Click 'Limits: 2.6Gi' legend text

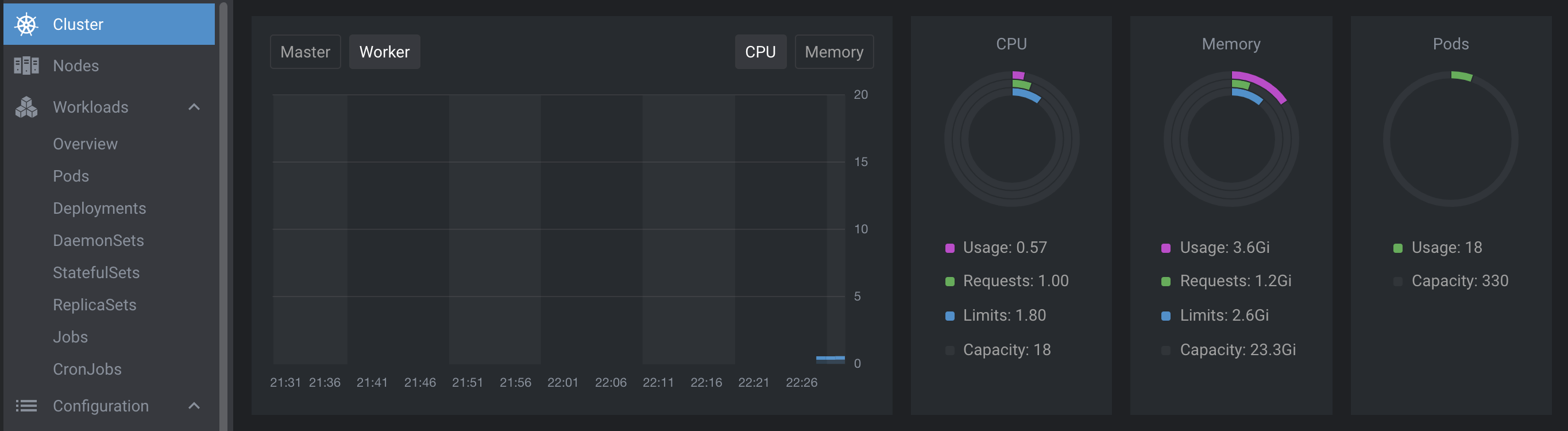coord(1224,315)
